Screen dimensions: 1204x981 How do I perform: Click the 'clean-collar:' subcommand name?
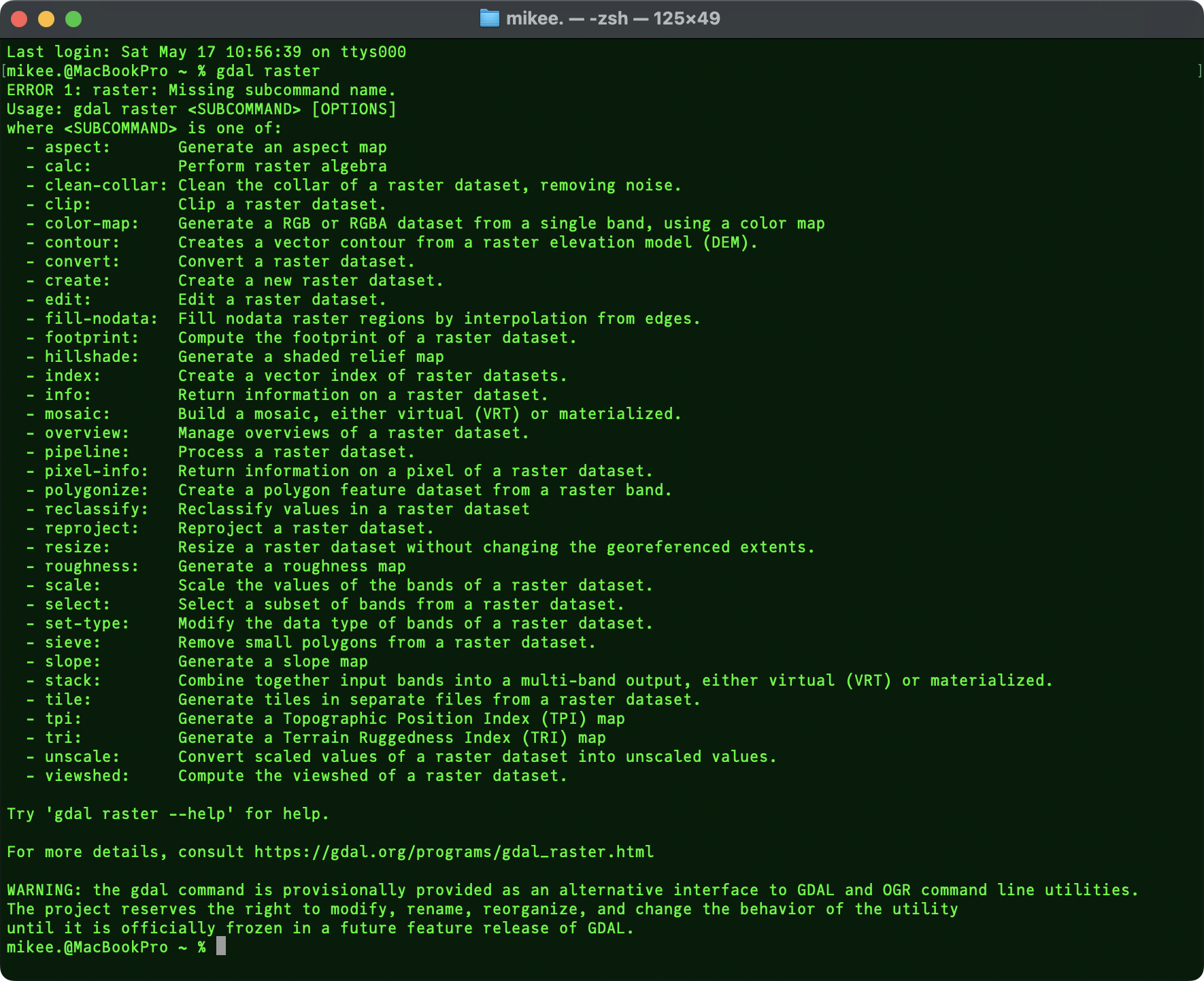(x=106, y=185)
